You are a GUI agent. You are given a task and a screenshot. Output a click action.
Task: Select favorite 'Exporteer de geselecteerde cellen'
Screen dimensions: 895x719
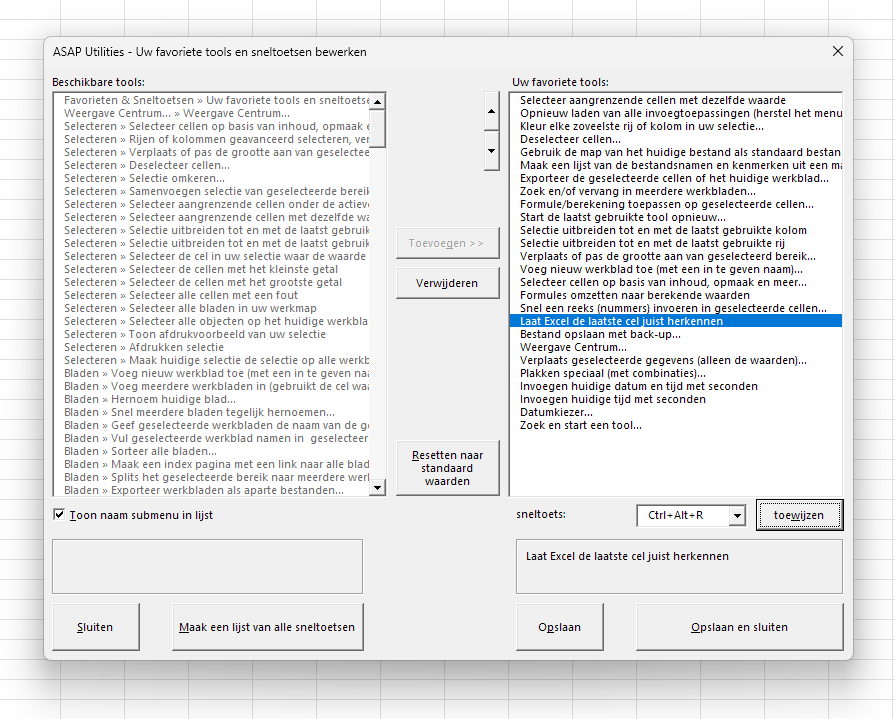[x=676, y=179]
